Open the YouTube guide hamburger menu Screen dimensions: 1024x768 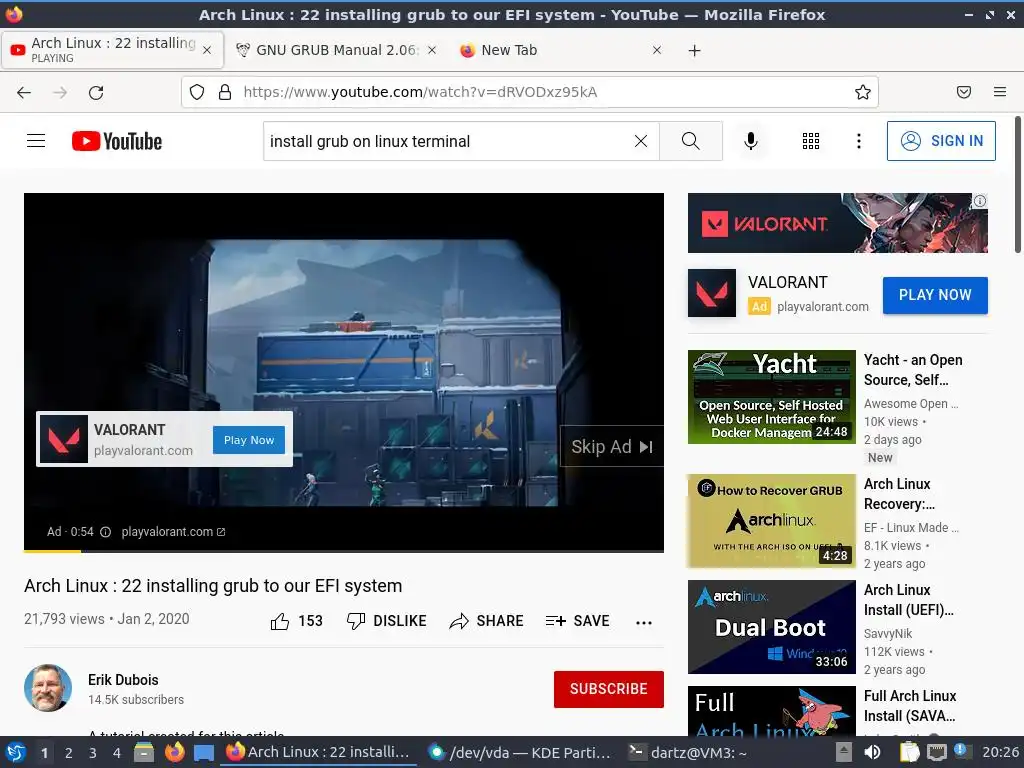point(36,141)
